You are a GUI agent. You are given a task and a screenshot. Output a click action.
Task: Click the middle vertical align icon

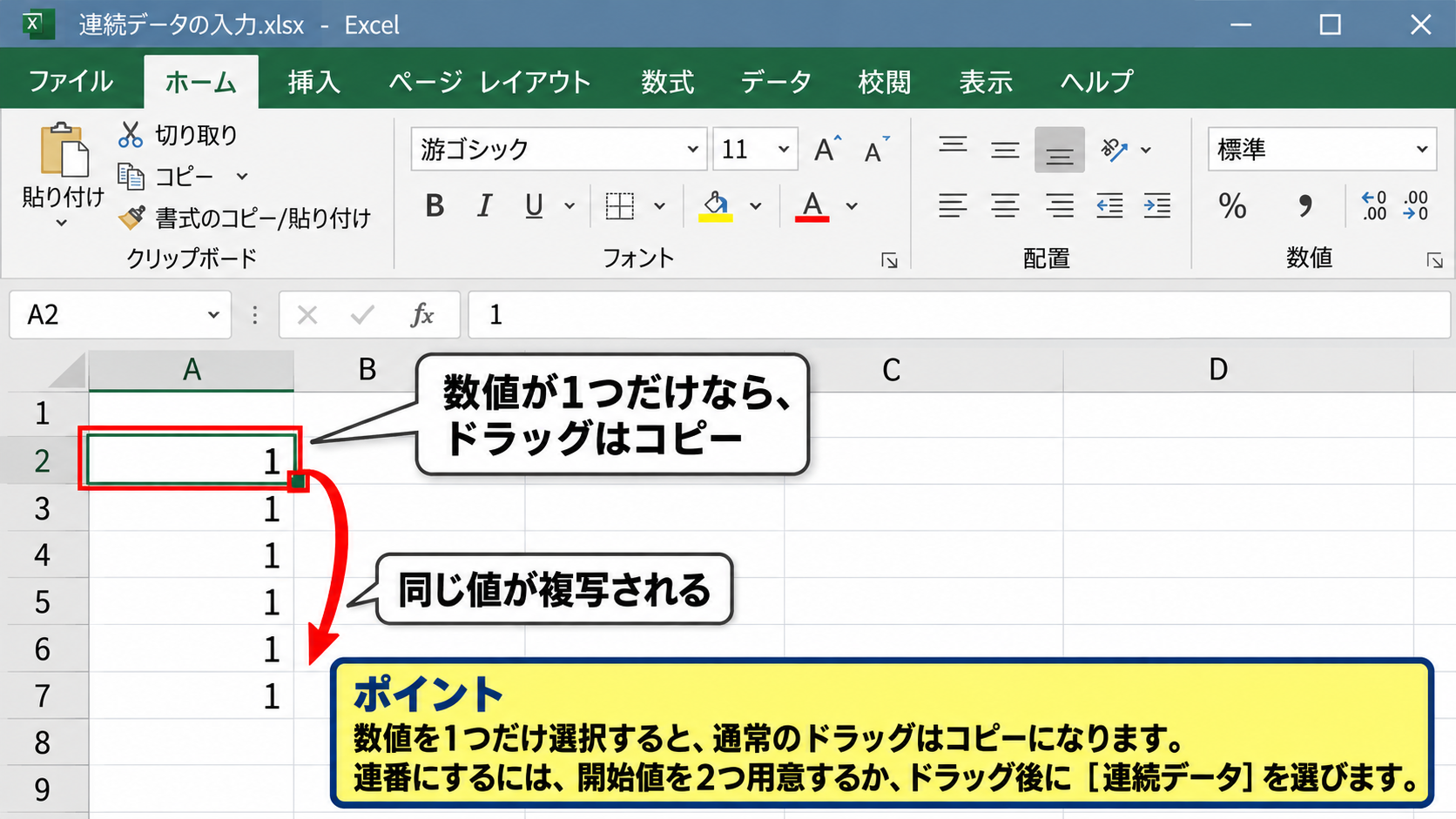point(1005,150)
